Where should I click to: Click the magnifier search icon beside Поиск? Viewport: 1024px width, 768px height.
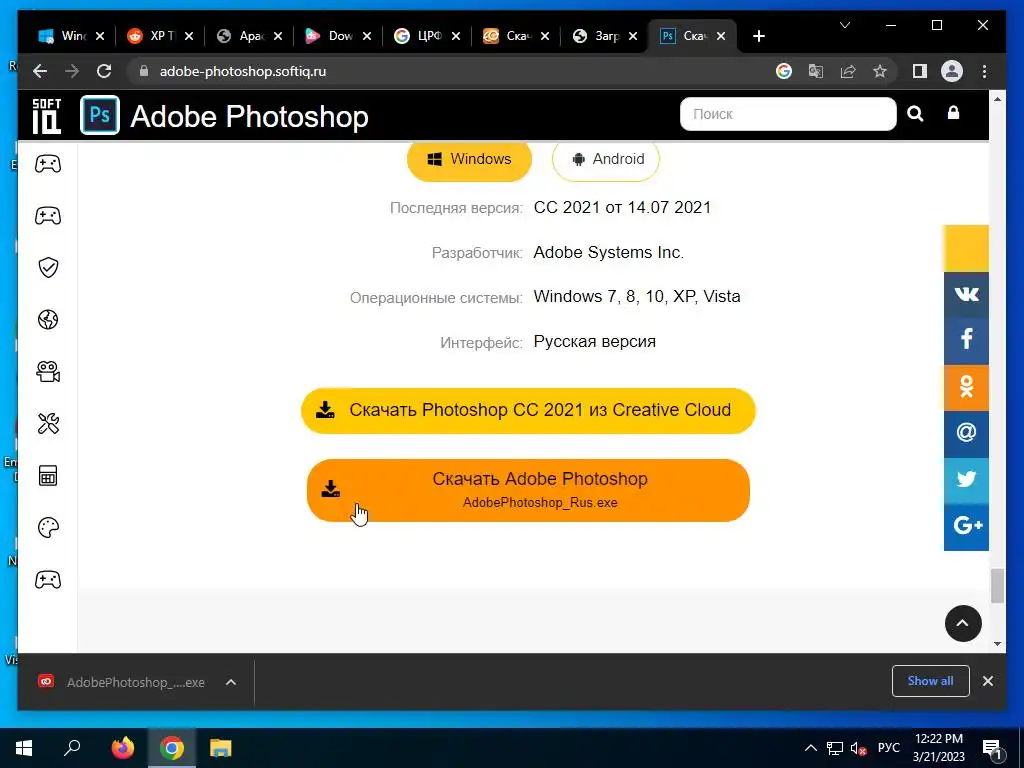tap(915, 114)
